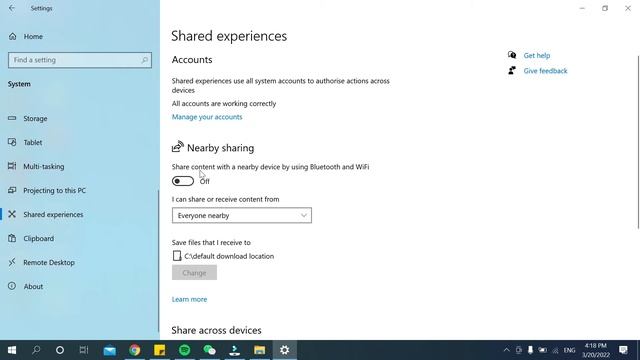Open File Explorer from the taskbar
The width and height of the screenshot is (640, 360).
pos(260,350)
